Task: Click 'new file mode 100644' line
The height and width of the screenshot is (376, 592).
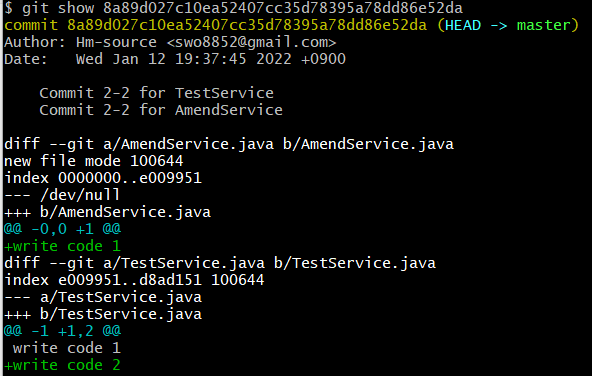Action: (94, 161)
